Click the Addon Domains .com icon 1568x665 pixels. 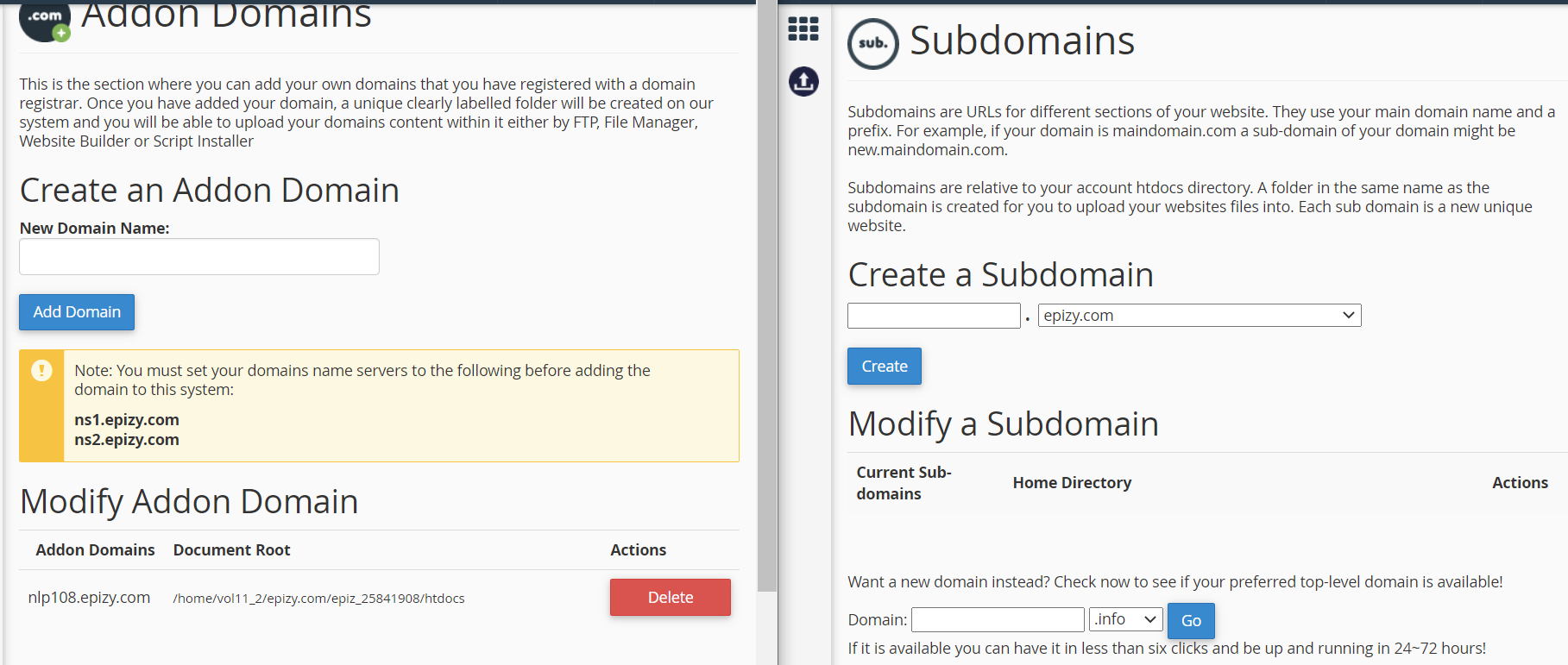(x=44, y=20)
